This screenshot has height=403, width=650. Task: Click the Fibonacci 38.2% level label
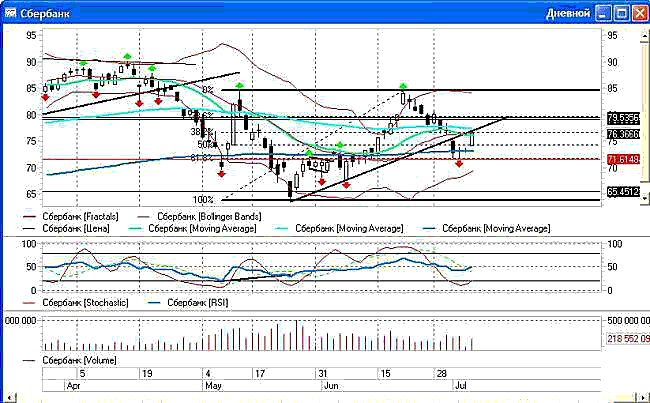point(202,132)
